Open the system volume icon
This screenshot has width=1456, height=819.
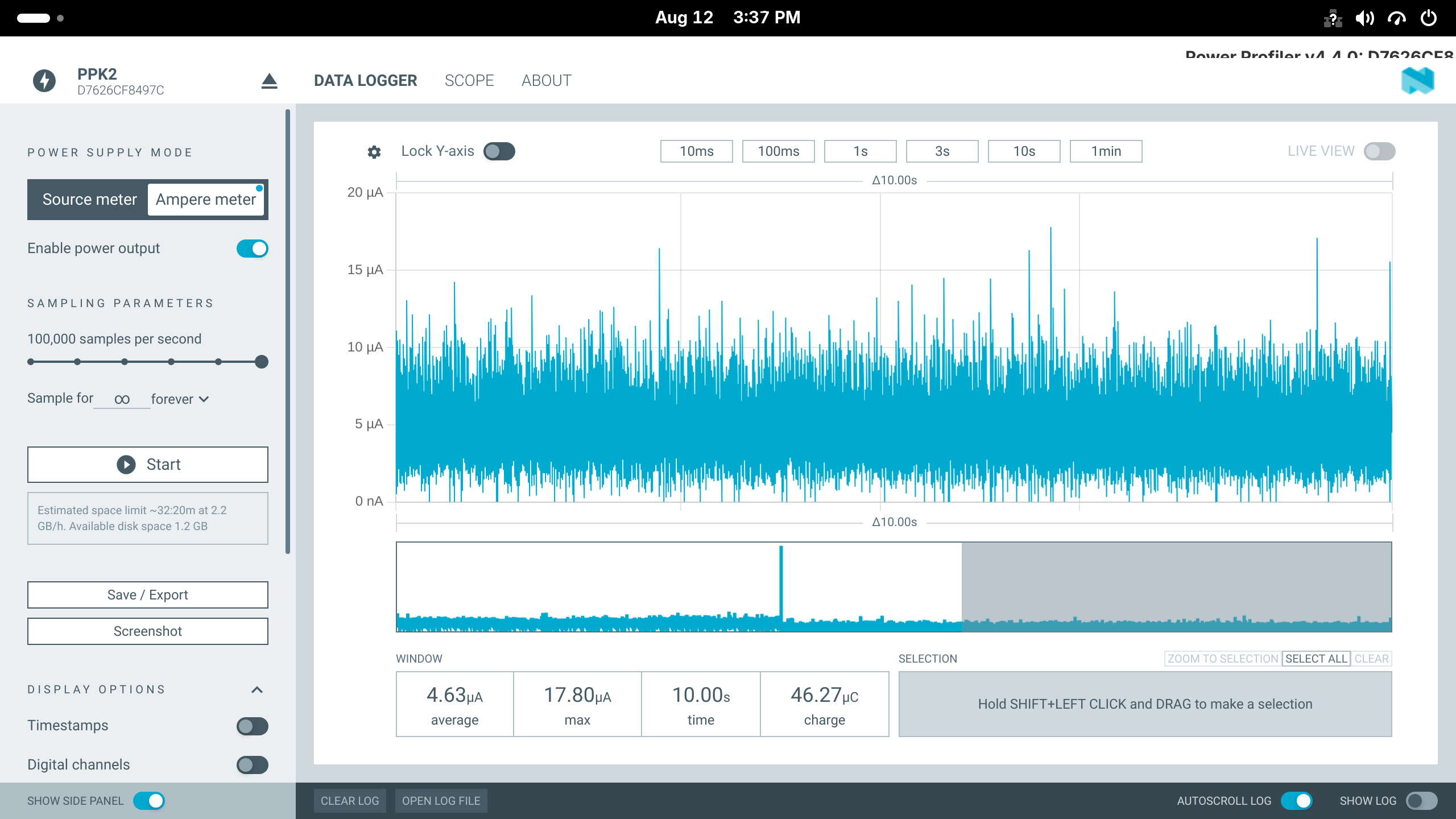tap(1364, 18)
